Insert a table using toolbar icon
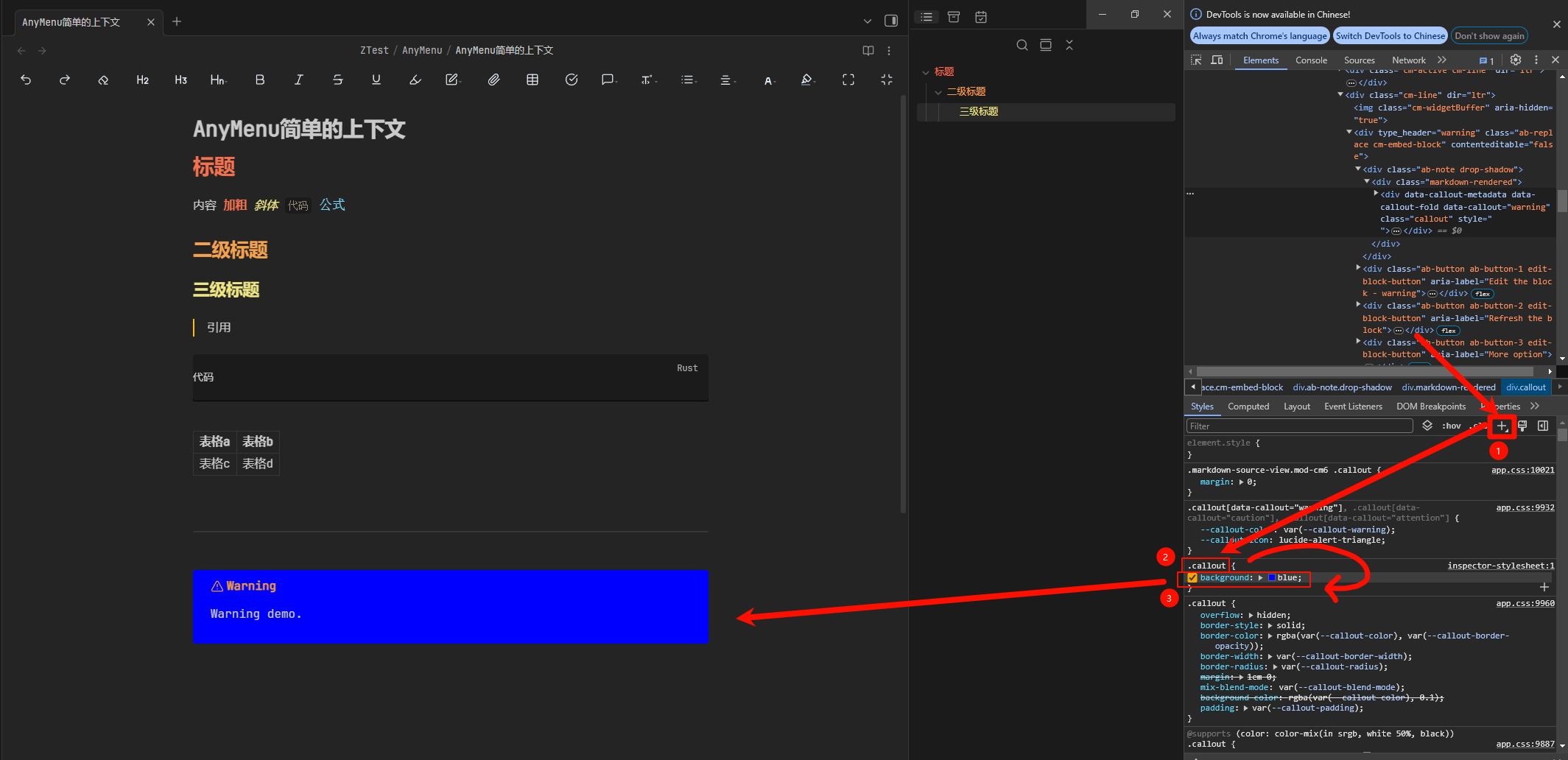Screen dimensions: 1568x760 pyautogui.click(x=532, y=80)
